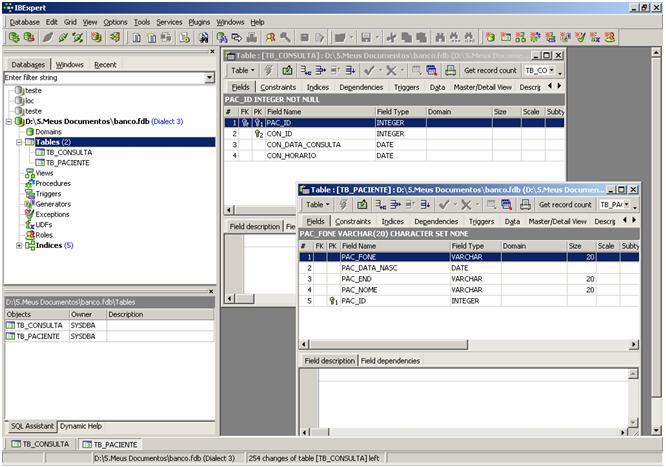Click the UDFs icon in database tree

tap(27, 225)
